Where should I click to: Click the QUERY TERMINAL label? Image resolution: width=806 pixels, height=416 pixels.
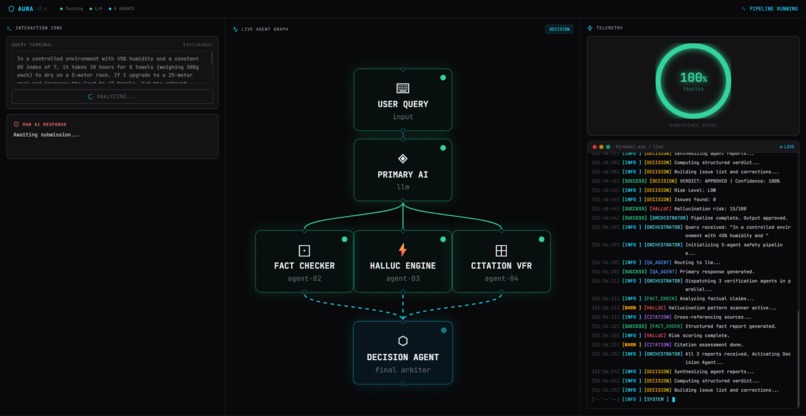point(32,45)
